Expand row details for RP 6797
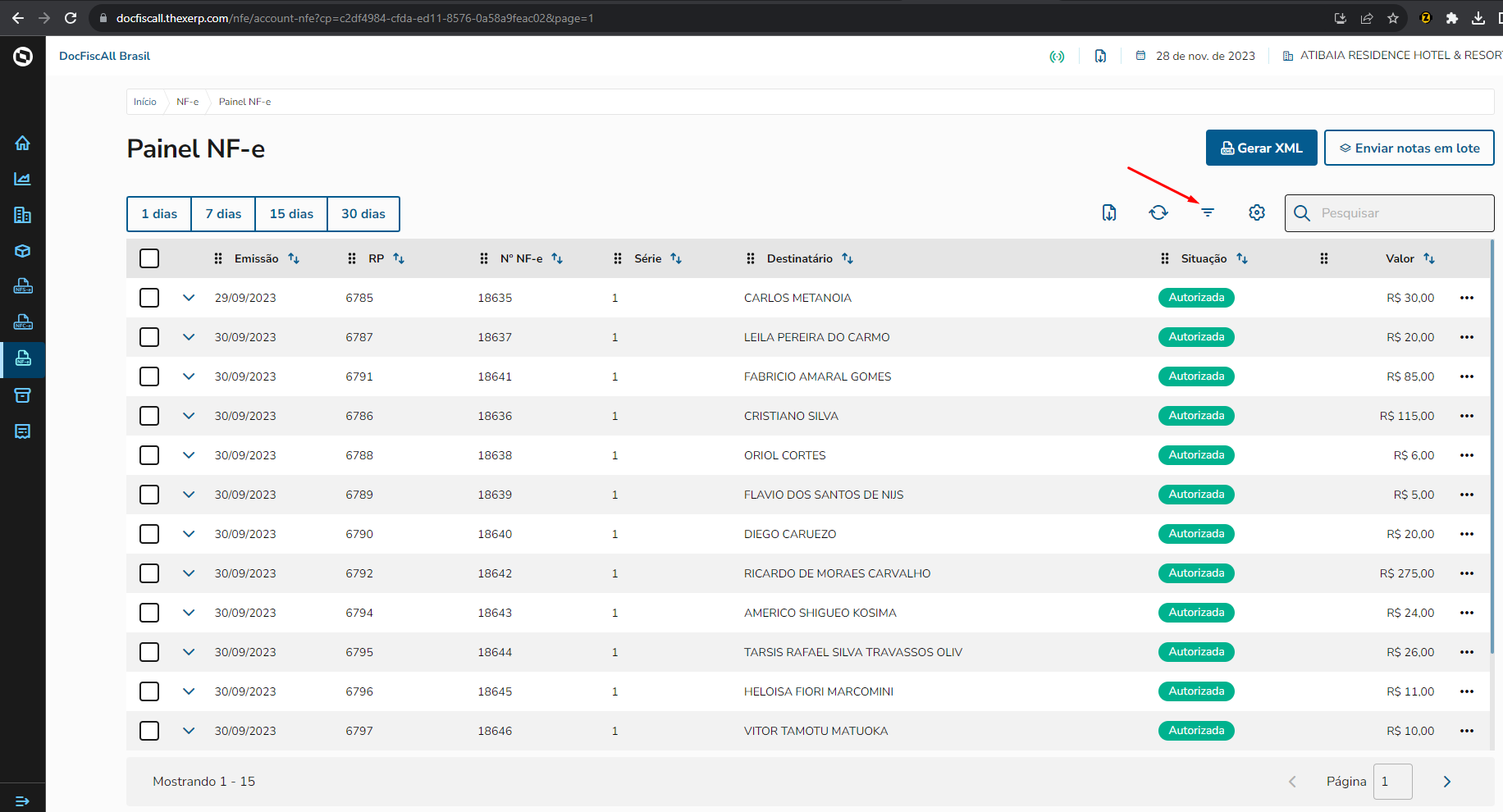 pos(189,731)
